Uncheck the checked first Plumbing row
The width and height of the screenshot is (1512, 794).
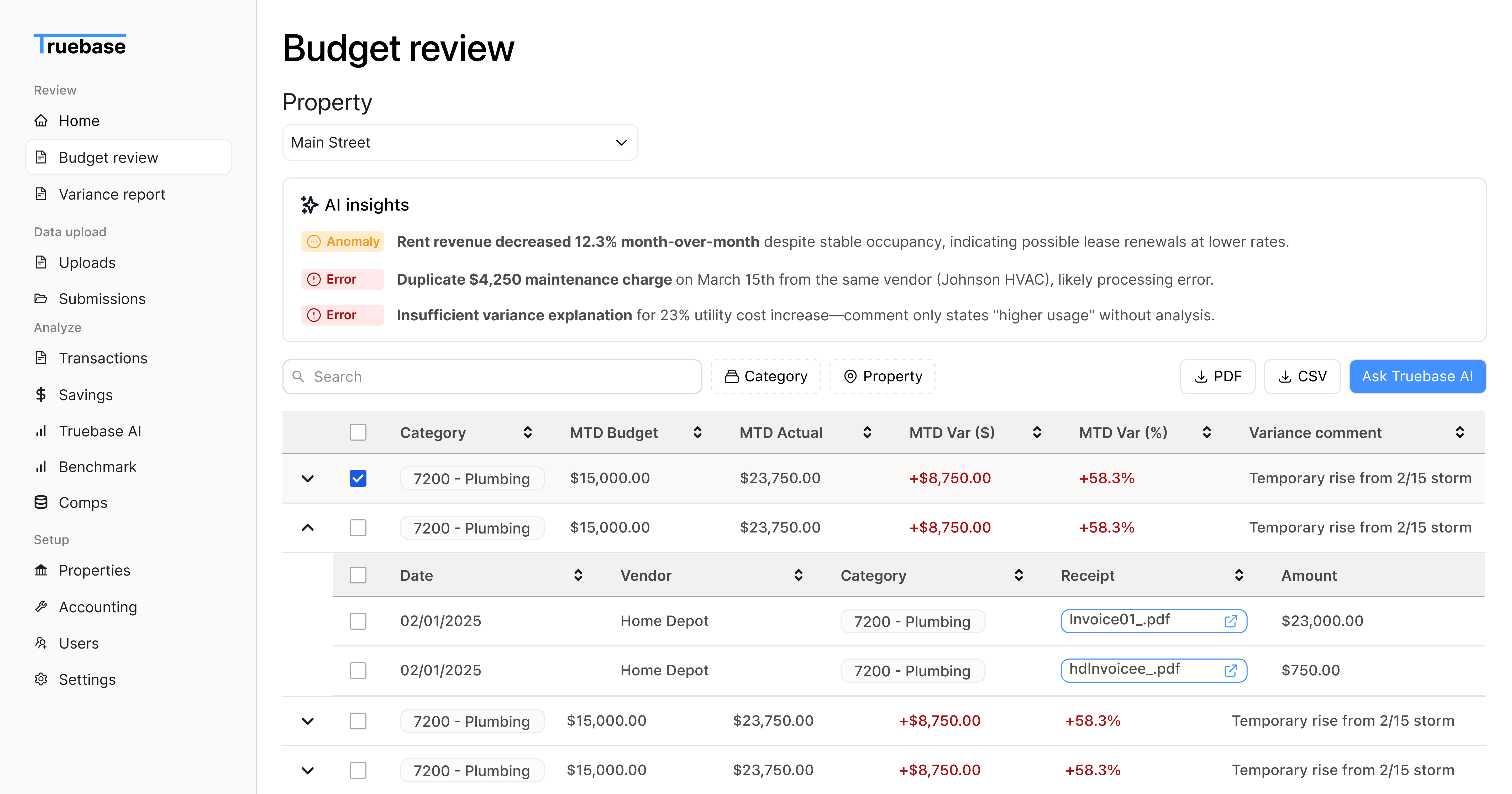[358, 478]
